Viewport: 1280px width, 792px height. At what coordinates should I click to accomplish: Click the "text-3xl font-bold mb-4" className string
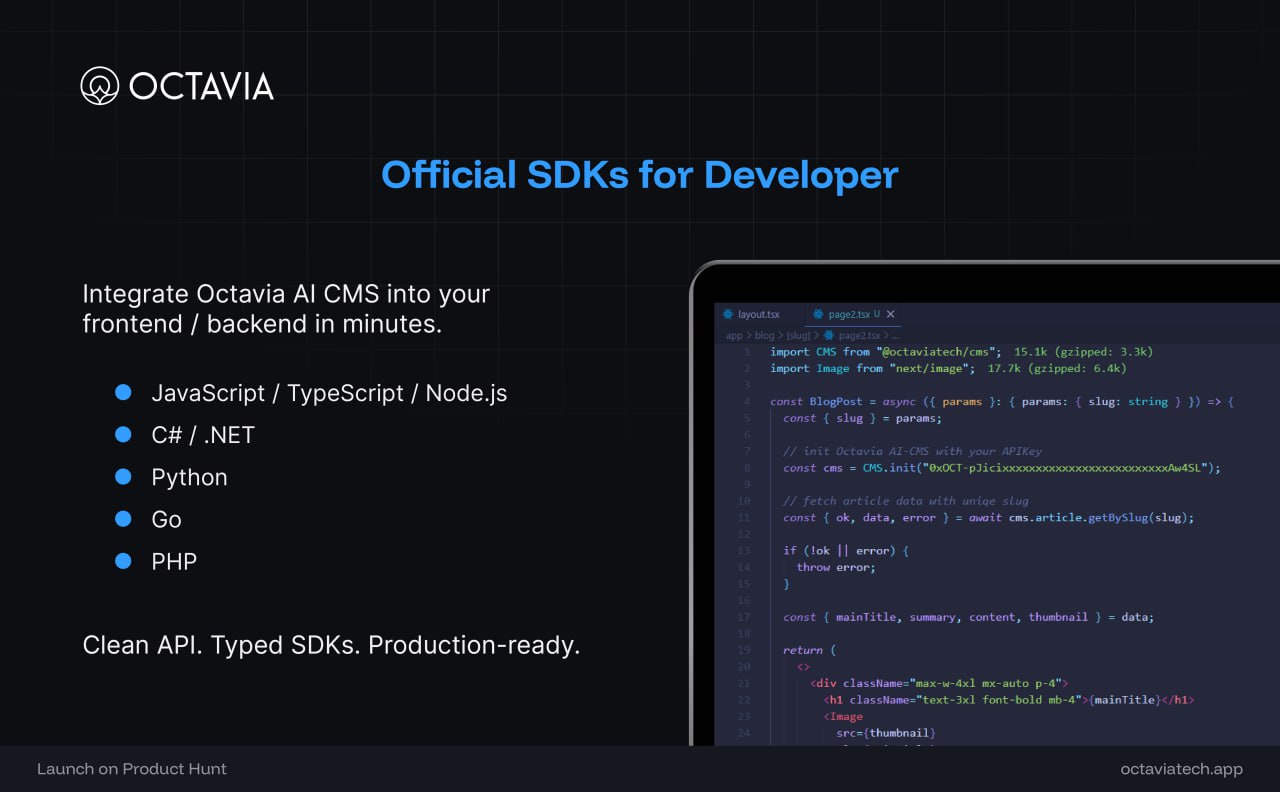click(x=1002, y=700)
